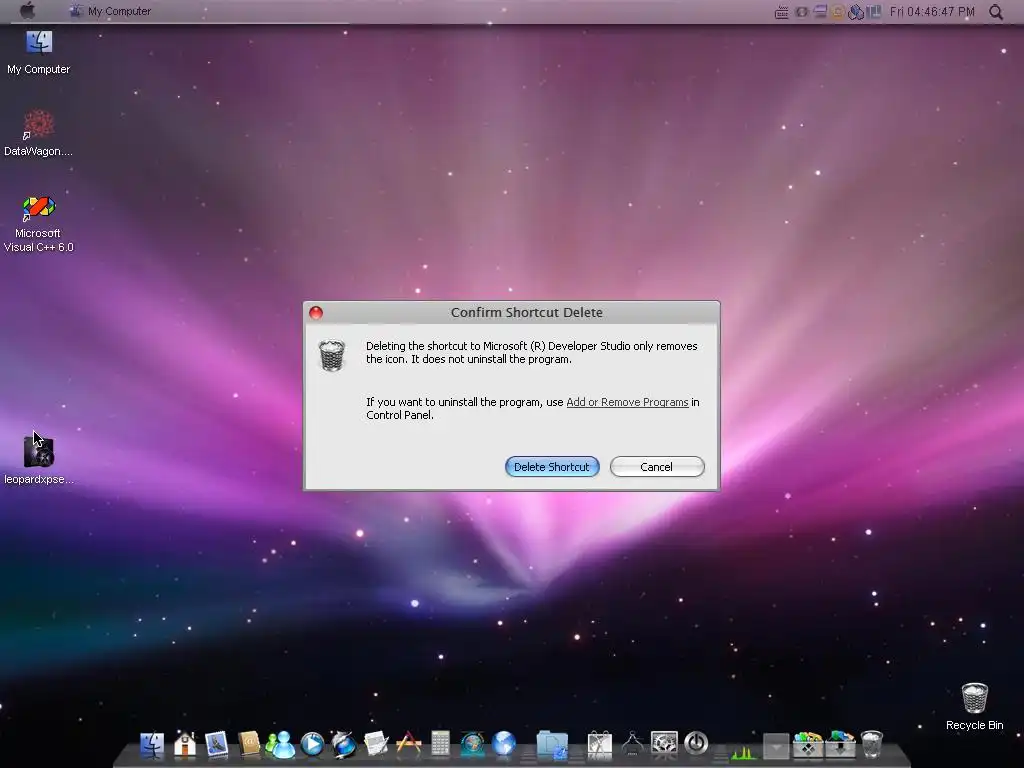Open the Vista-style orb globe dock icon
The width and height of the screenshot is (1024, 768).
(472, 744)
